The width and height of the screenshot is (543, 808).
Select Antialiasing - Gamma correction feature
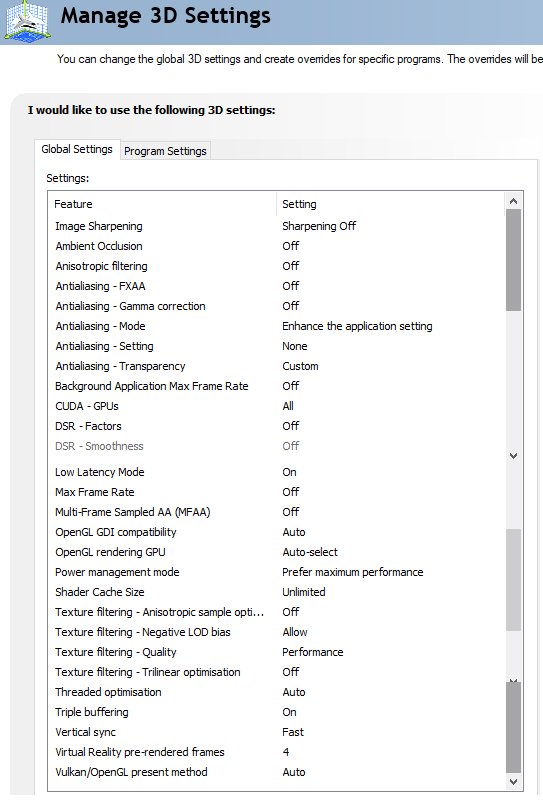(x=130, y=306)
